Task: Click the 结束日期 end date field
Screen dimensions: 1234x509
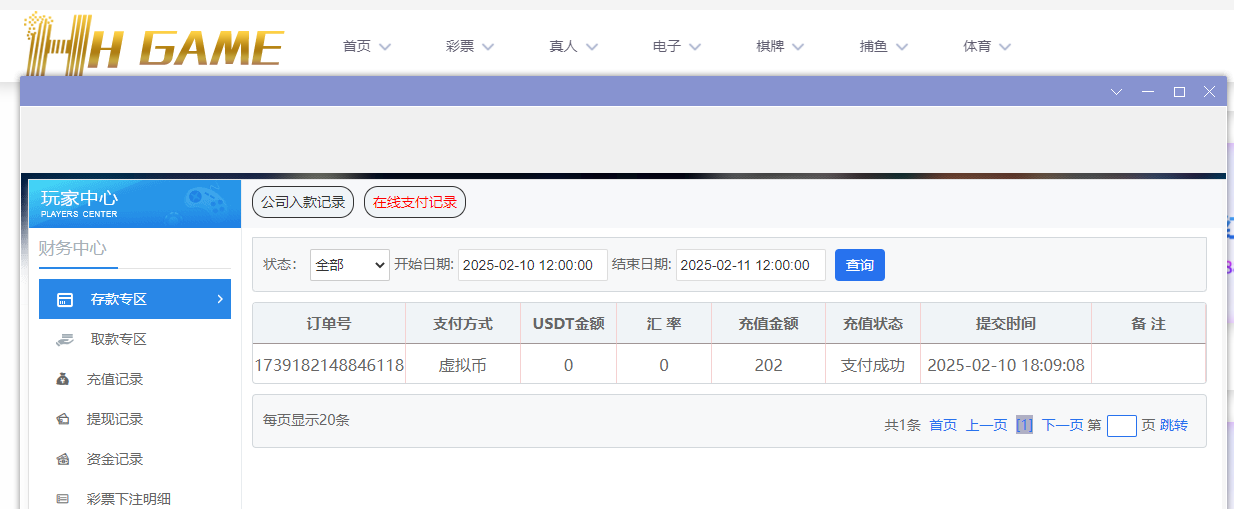Action: tap(751, 265)
